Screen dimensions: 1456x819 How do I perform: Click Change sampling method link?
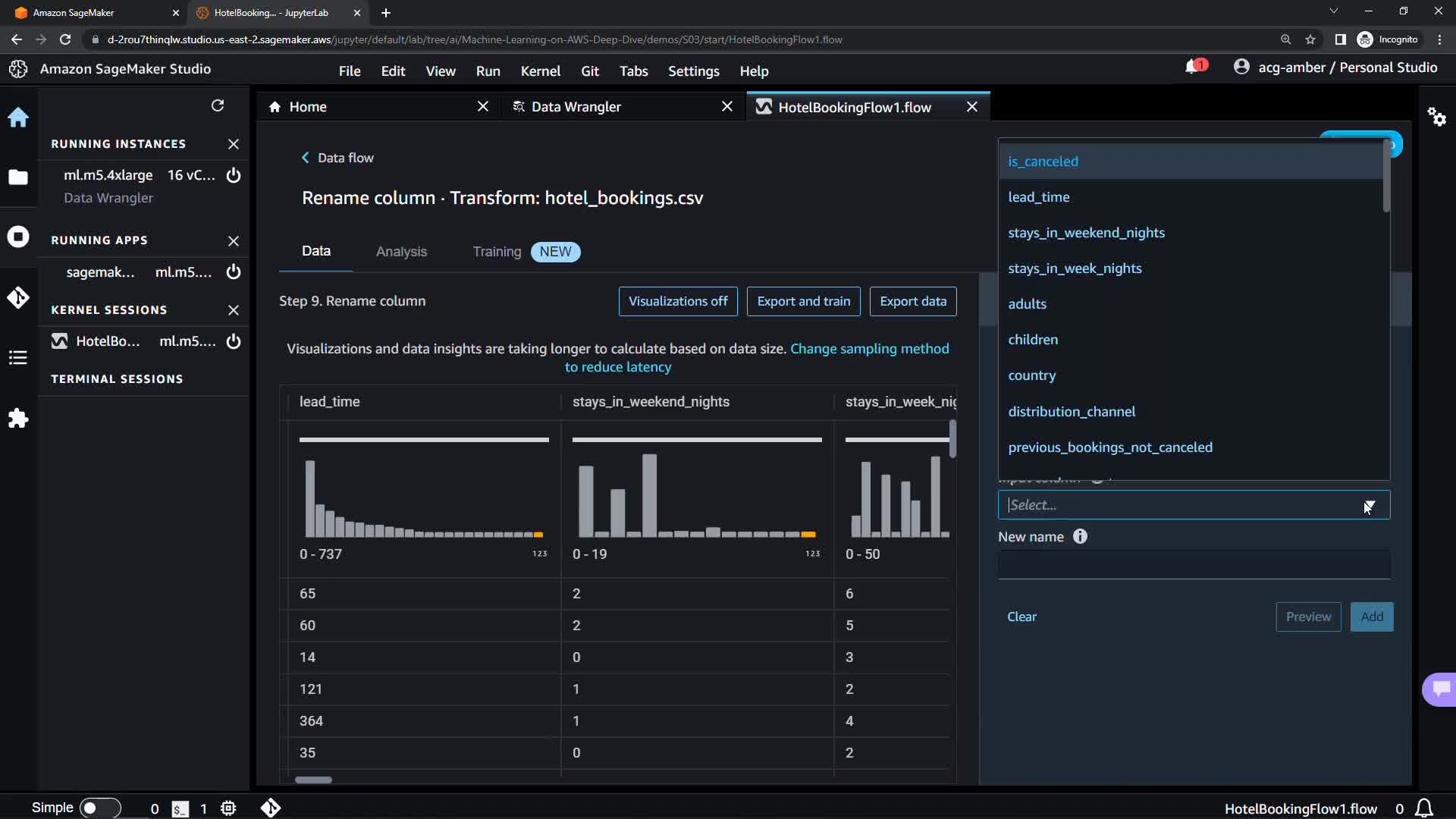point(869,349)
